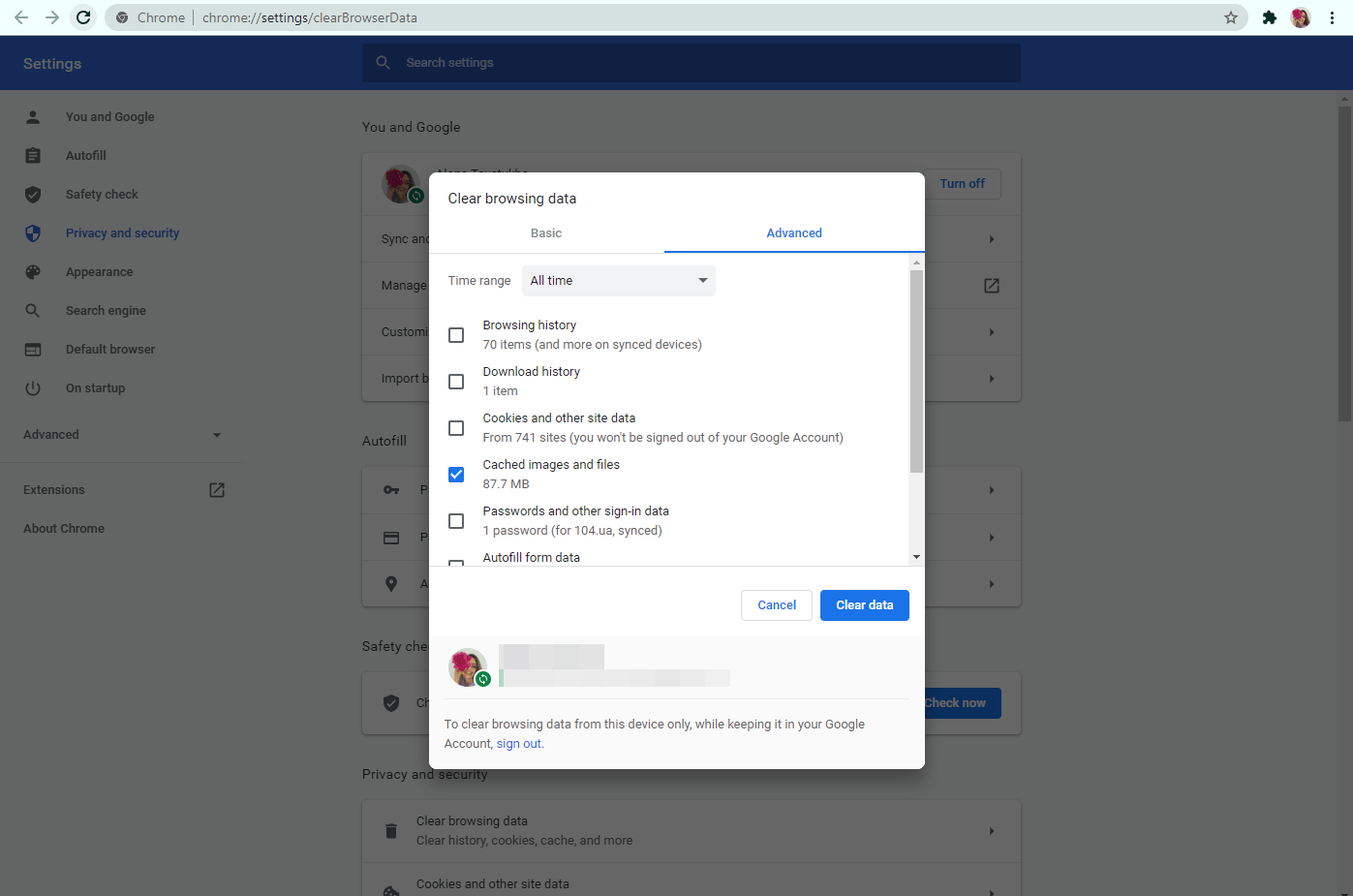
Task: Cancel the Clear browsing data dialog
Action: click(777, 605)
